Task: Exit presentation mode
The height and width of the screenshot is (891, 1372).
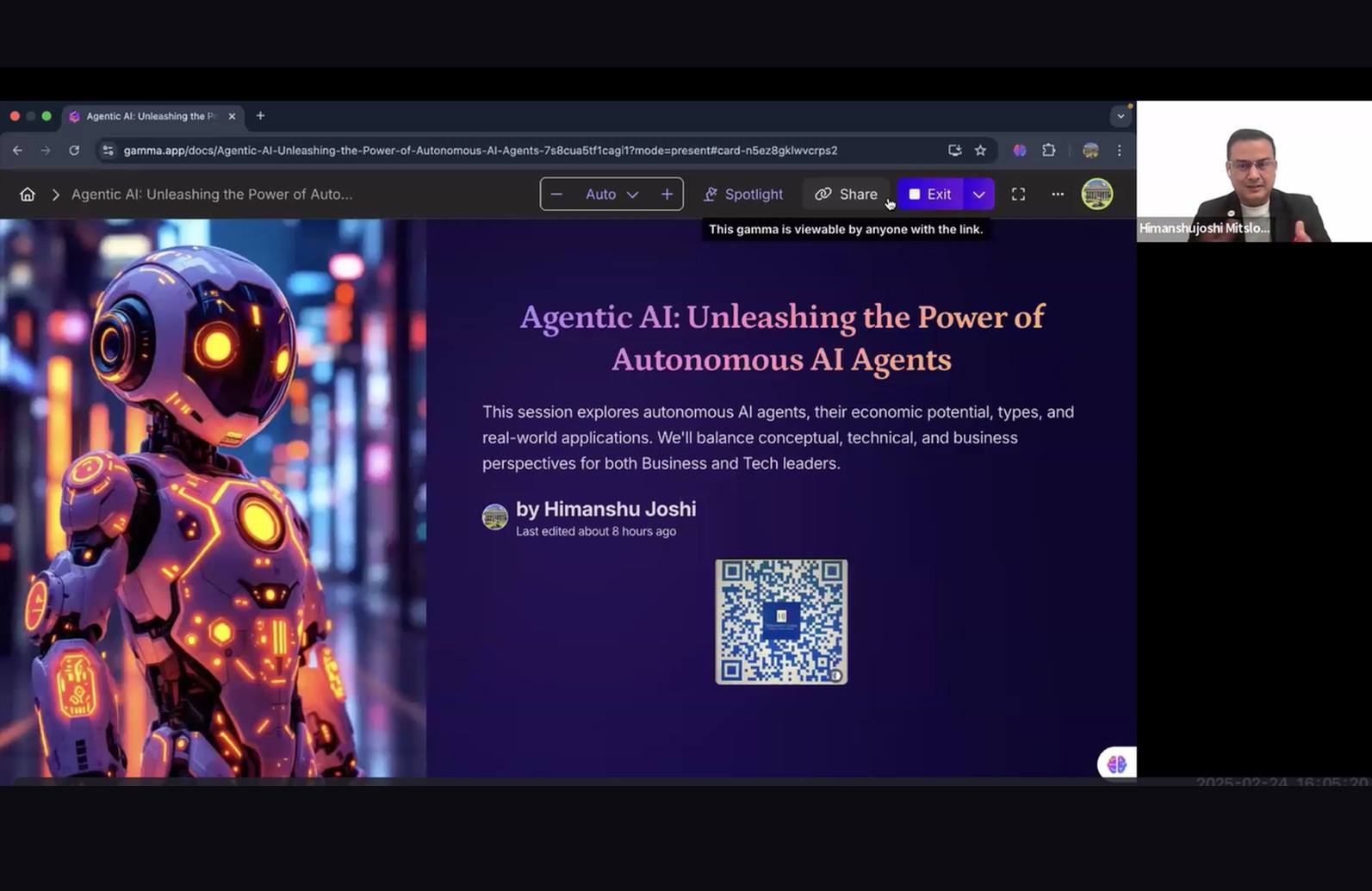Action: click(930, 195)
